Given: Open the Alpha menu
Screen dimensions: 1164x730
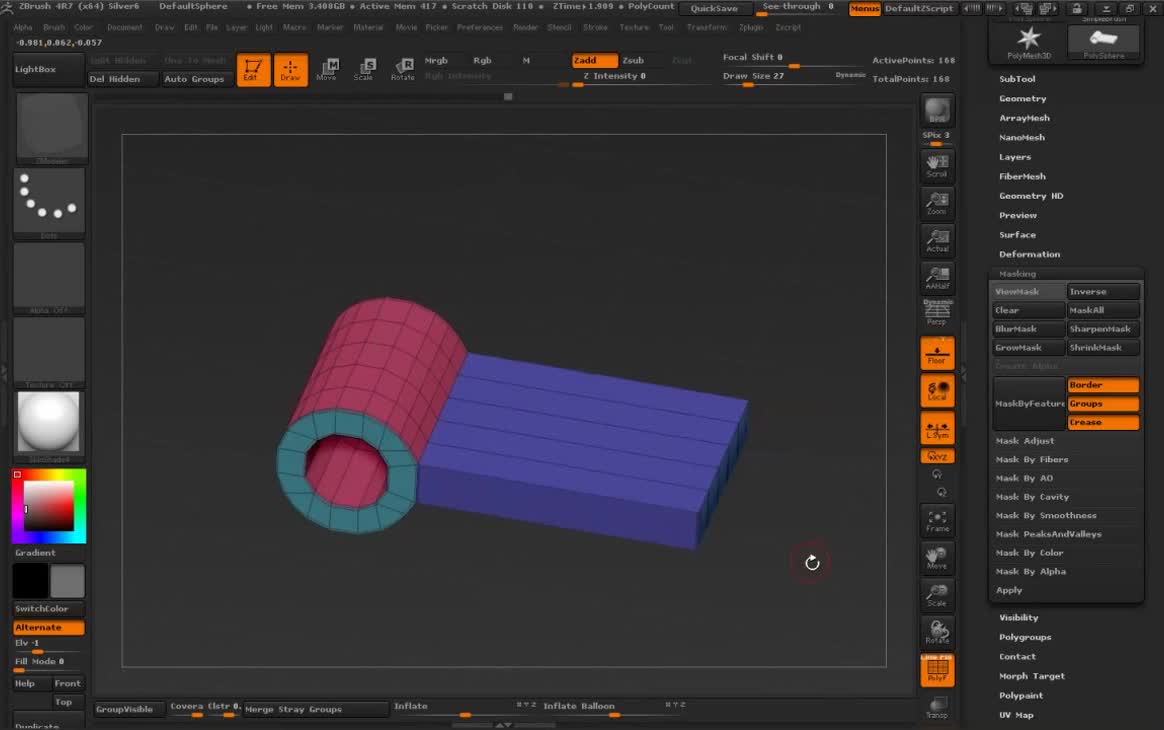Looking at the screenshot, I should pyautogui.click(x=23, y=27).
